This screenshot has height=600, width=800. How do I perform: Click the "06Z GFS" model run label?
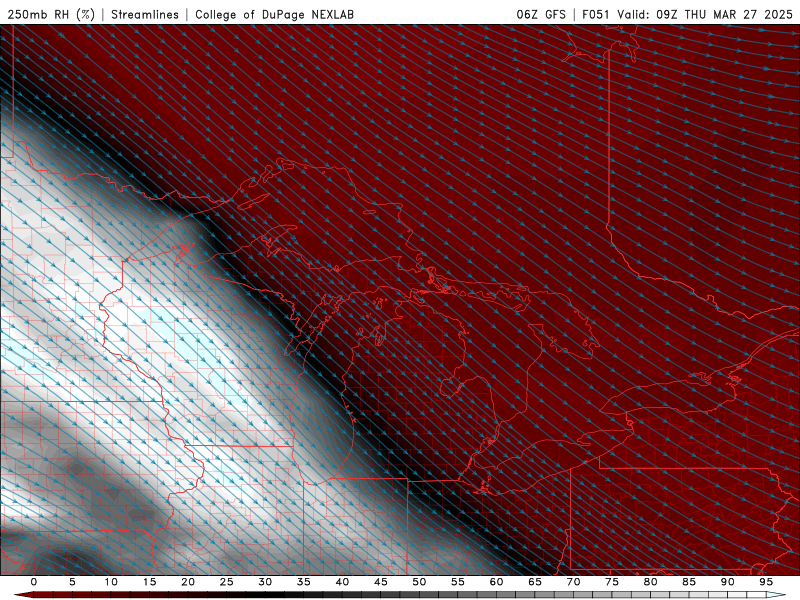point(541,14)
